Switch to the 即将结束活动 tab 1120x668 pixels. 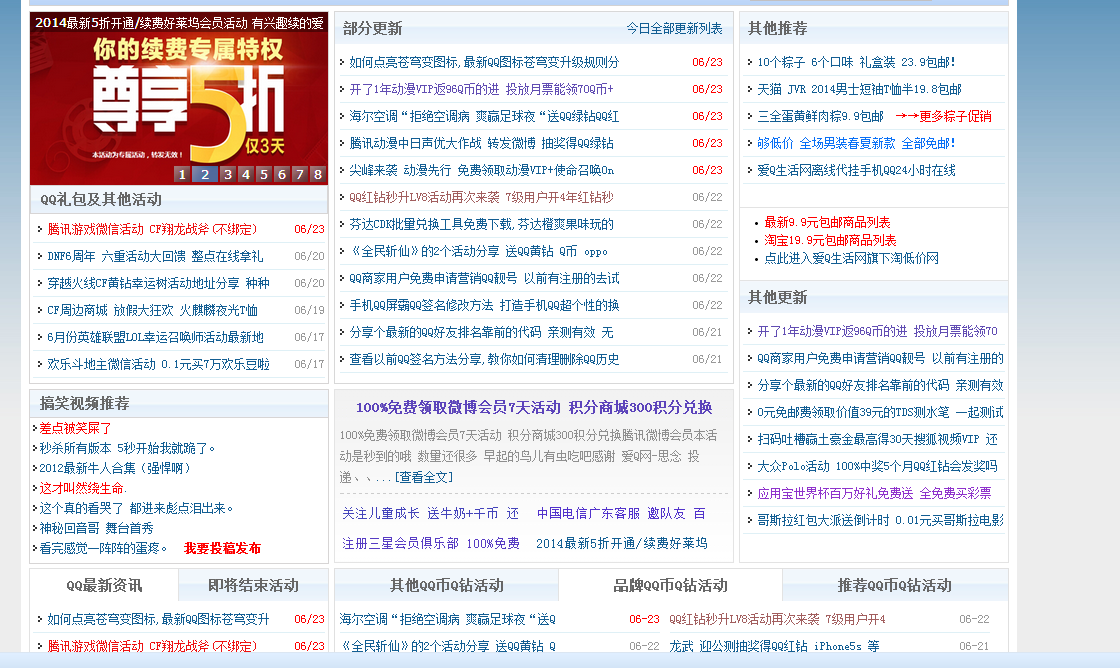tap(253, 585)
